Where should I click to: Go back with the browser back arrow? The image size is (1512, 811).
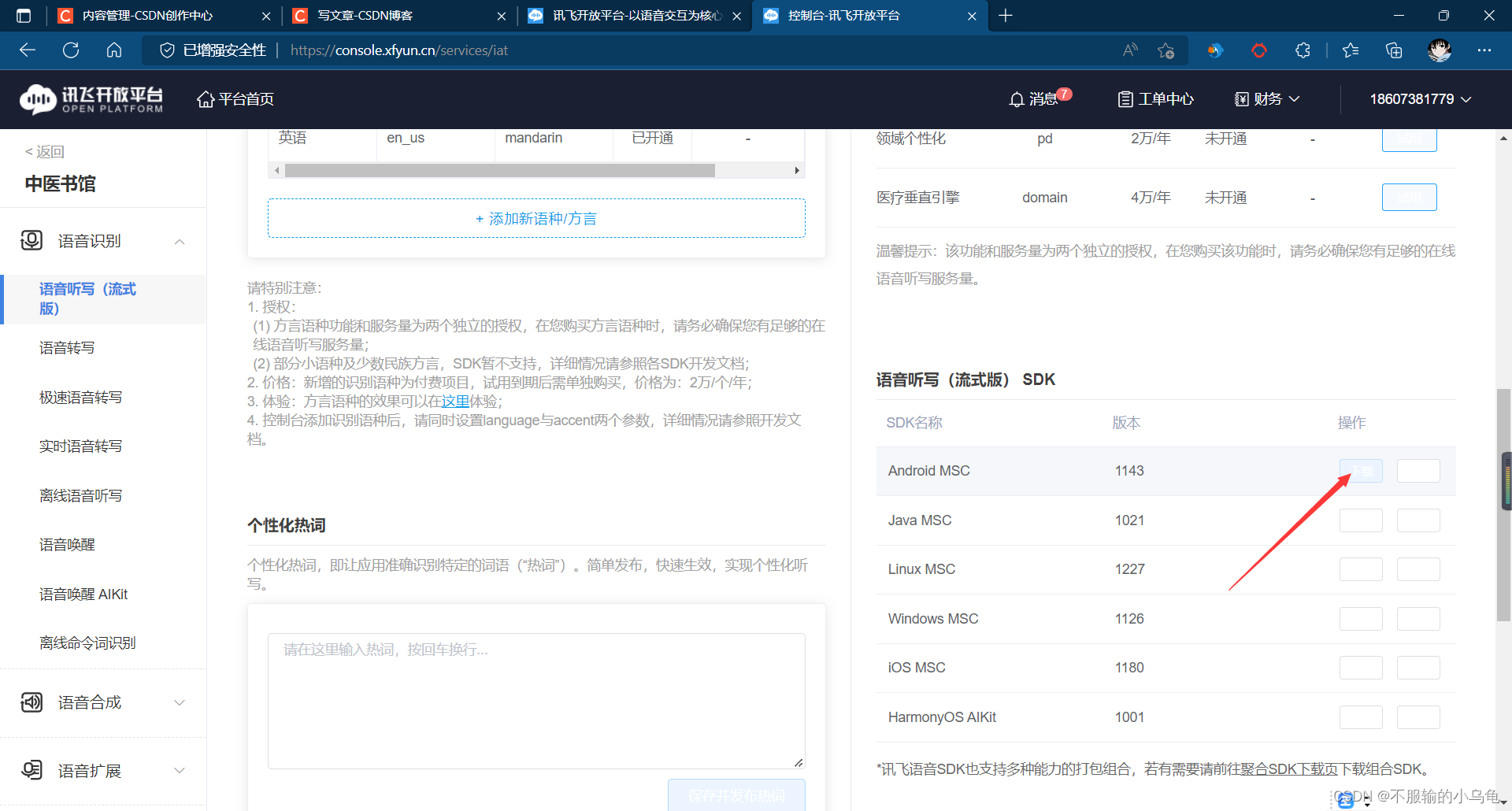28,50
